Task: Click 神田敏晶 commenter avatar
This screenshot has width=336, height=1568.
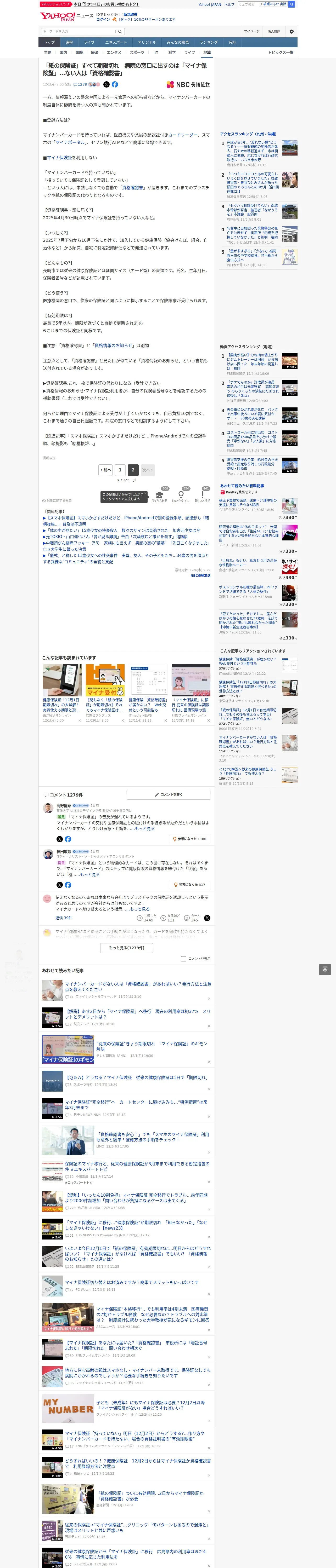Action: 48,855
